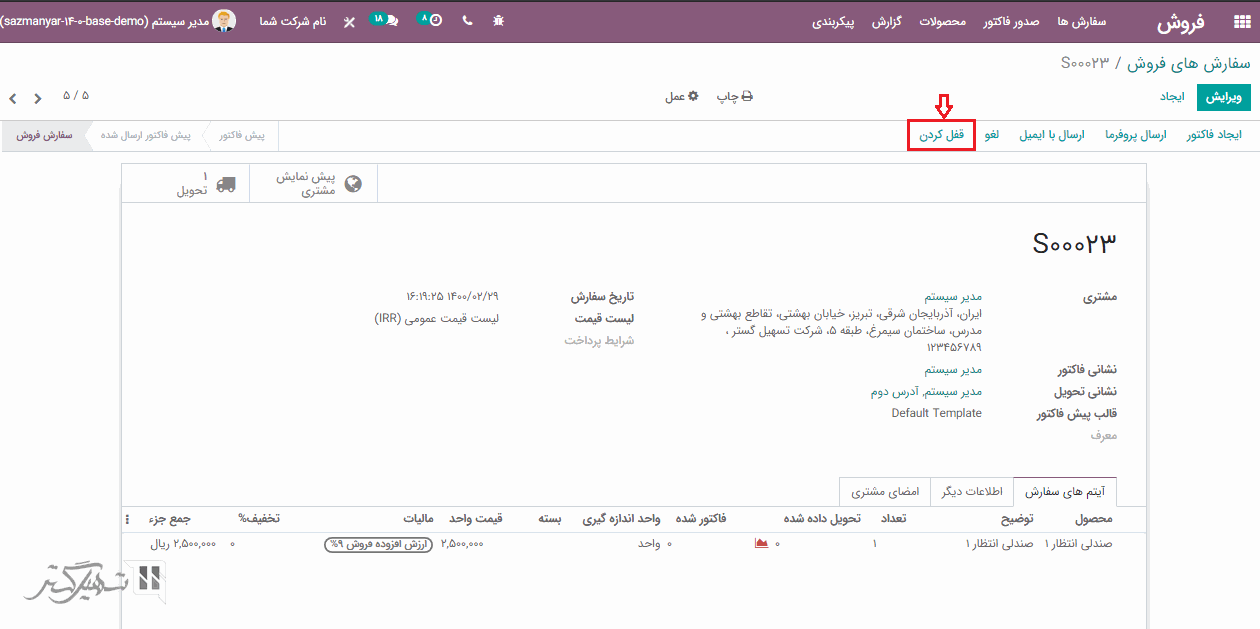Switch to the اطلاعات دیگر tab

(970, 492)
